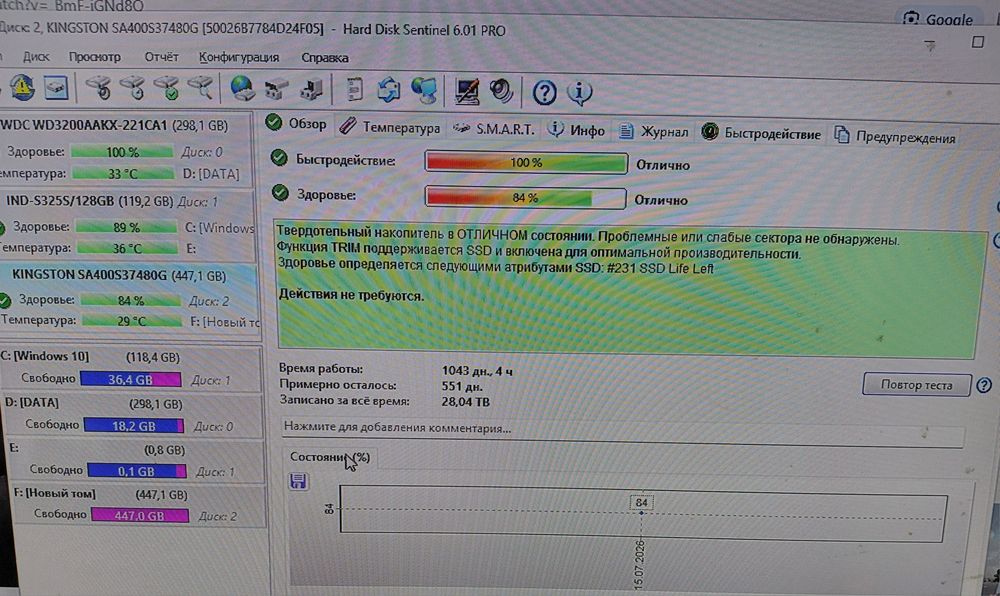The image size is (1000, 596).
Task: Open the S.M.A.R.T. tab
Action: (494, 129)
